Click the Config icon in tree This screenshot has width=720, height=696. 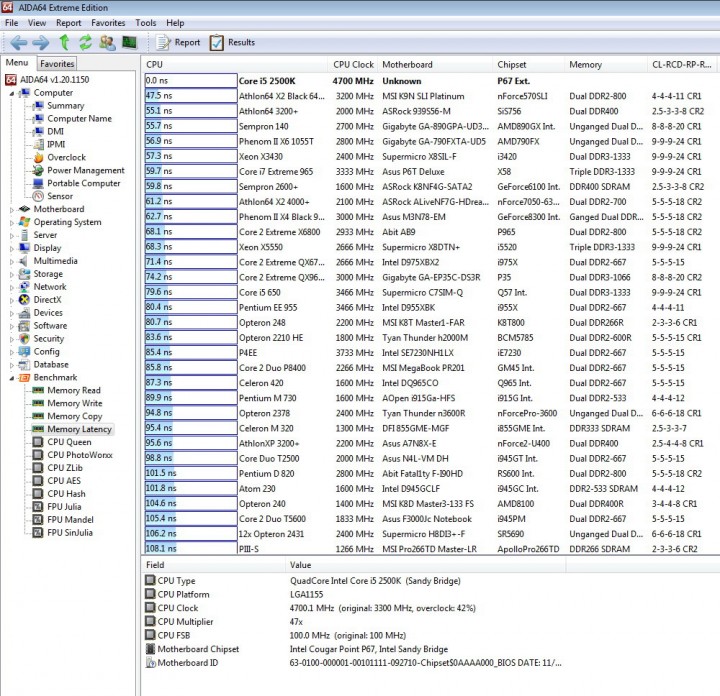coord(24,351)
